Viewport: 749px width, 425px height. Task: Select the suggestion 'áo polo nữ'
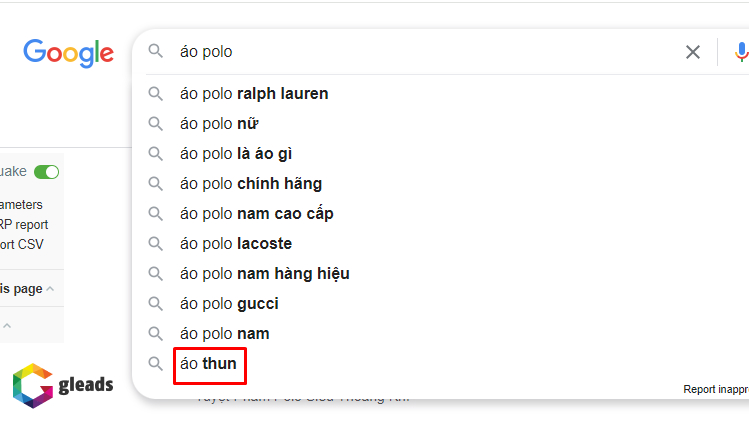pyautogui.click(x=220, y=124)
